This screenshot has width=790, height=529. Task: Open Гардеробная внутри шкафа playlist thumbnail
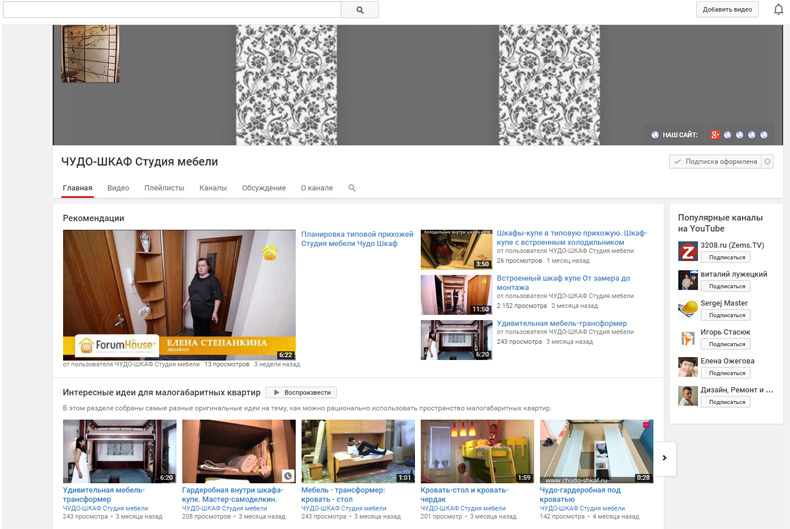(239, 451)
